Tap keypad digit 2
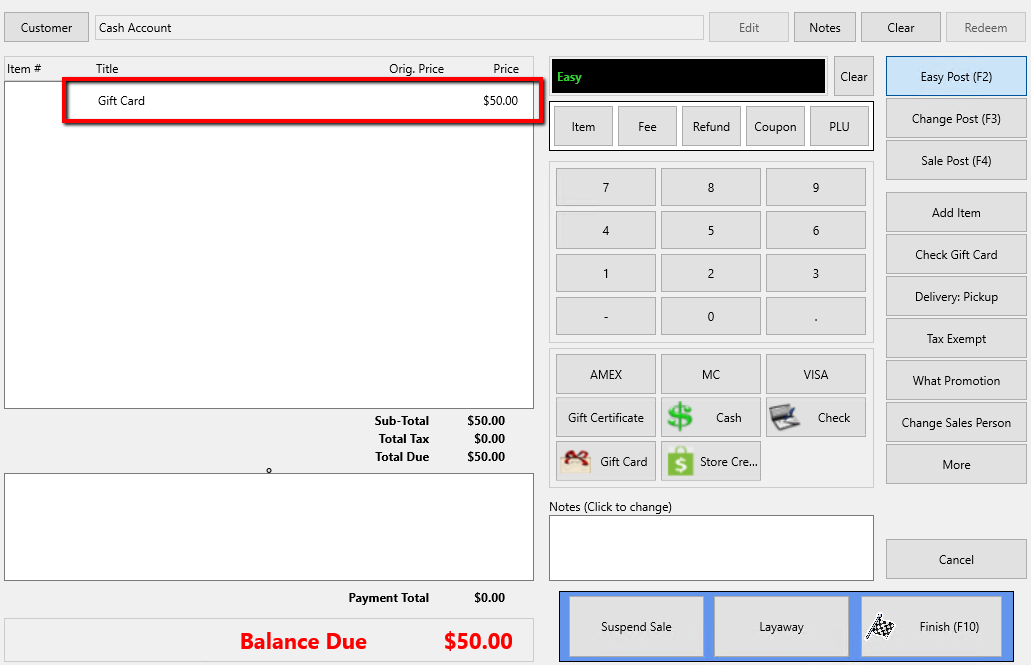This screenshot has width=1031, height=665. click(x=711, y=273)
